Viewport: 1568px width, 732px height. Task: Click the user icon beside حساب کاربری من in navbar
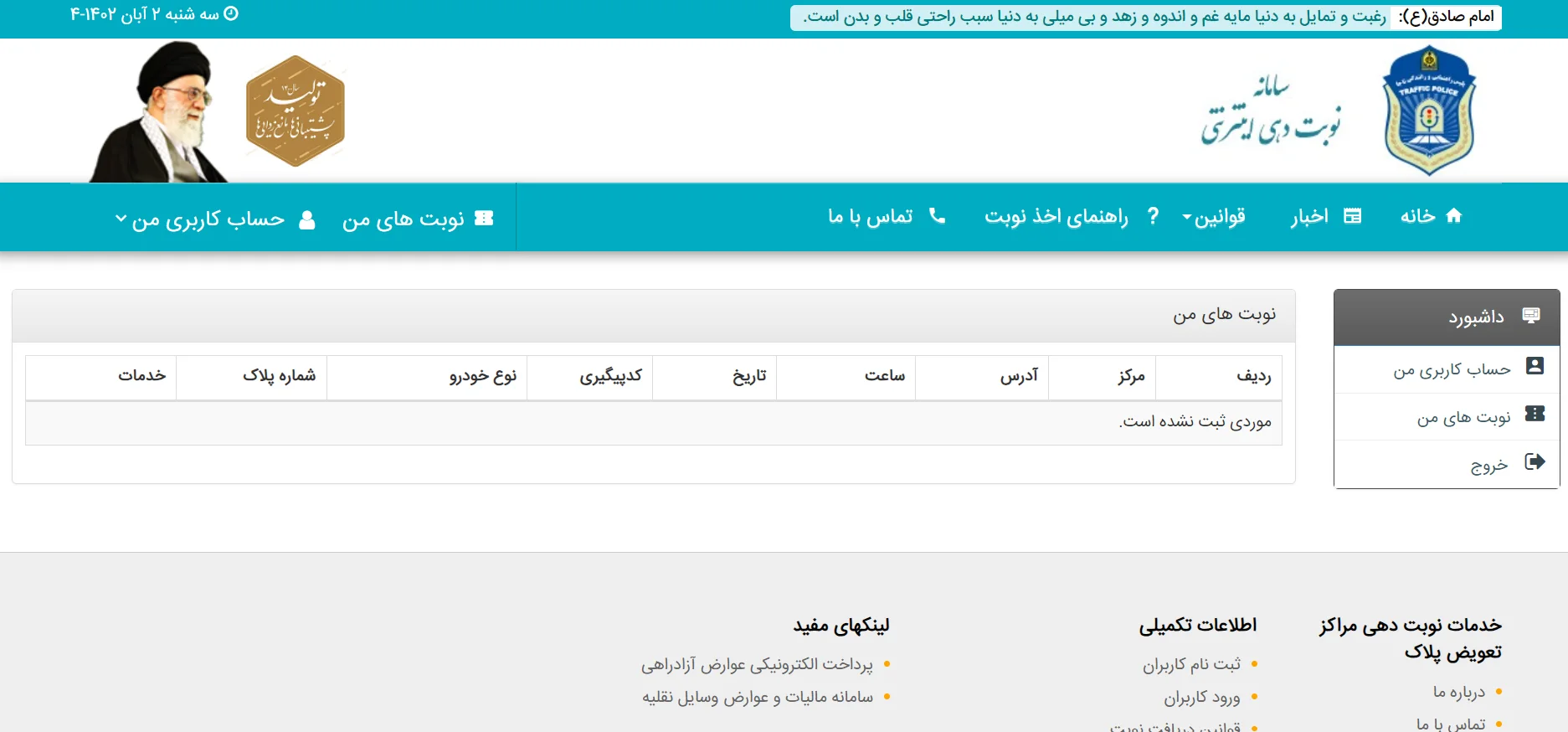pos(307,219)
